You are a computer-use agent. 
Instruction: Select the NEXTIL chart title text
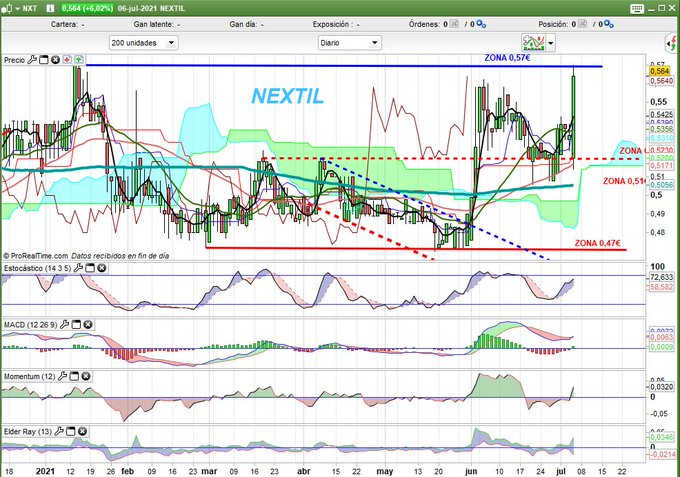coord(288,96)
